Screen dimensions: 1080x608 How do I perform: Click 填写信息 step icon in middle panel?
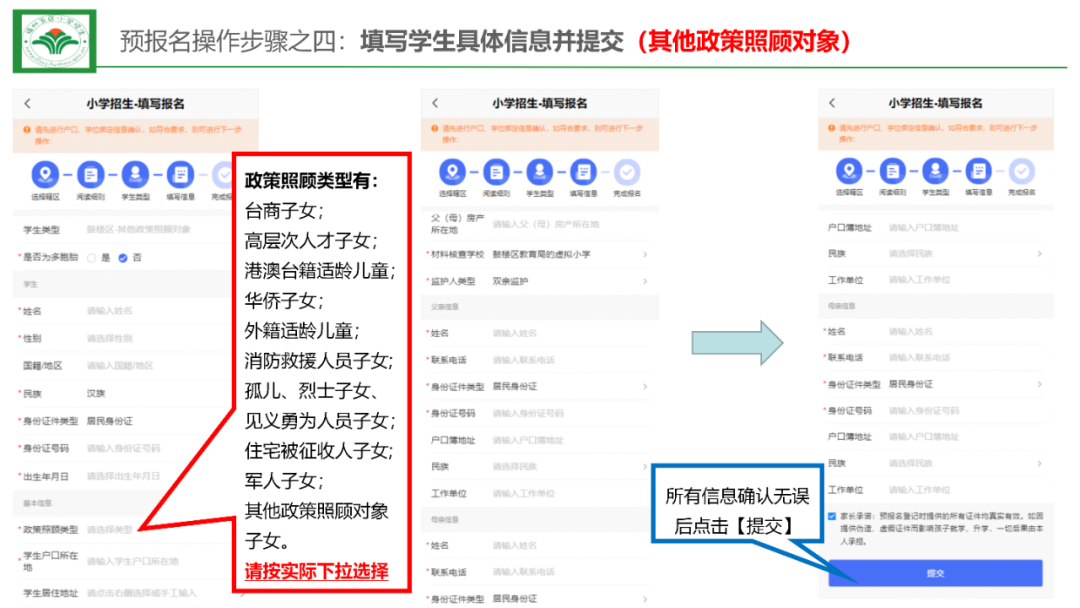click(x=584, y=171)
